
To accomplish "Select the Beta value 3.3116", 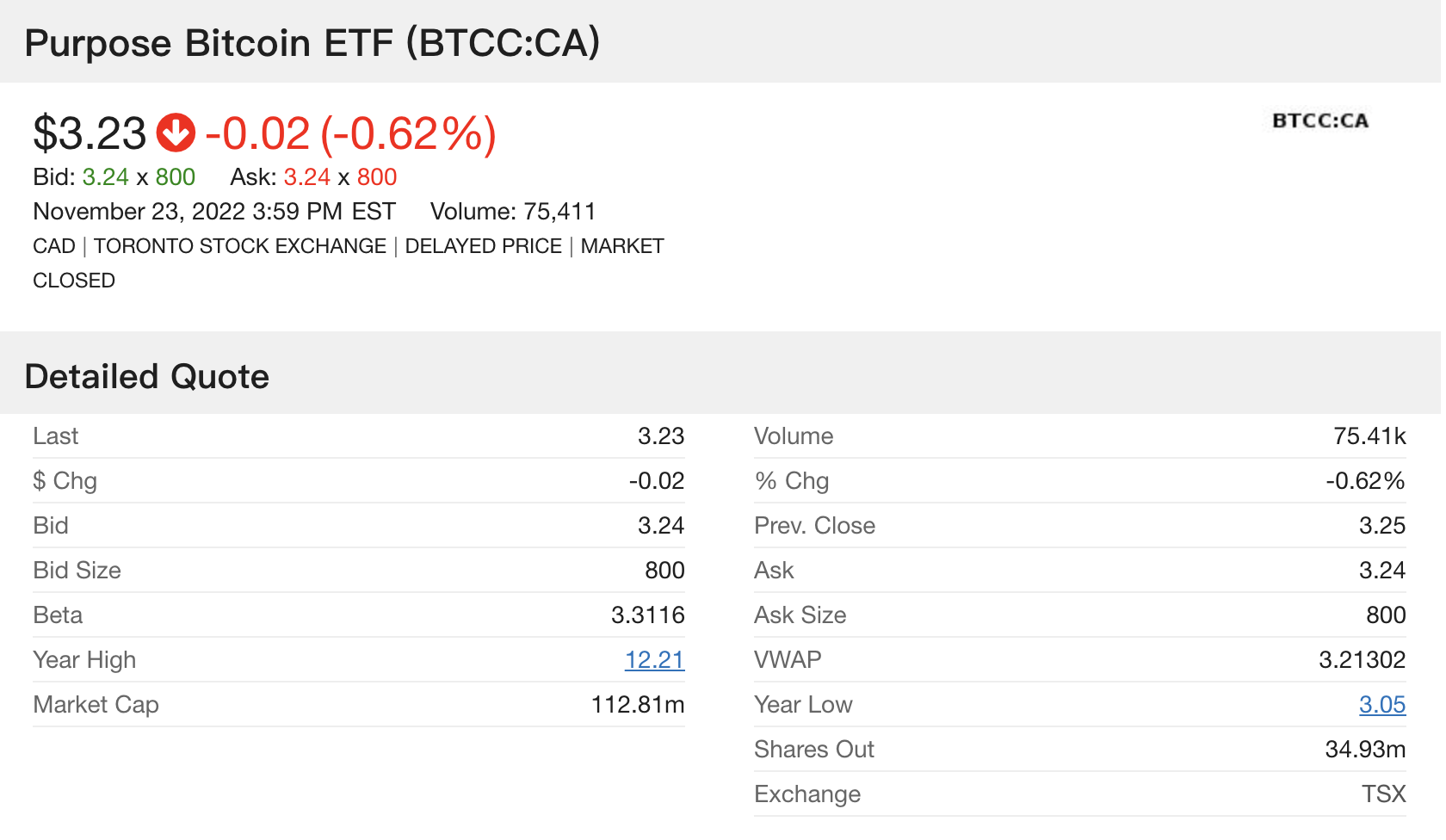I will [x=647, y=615].
